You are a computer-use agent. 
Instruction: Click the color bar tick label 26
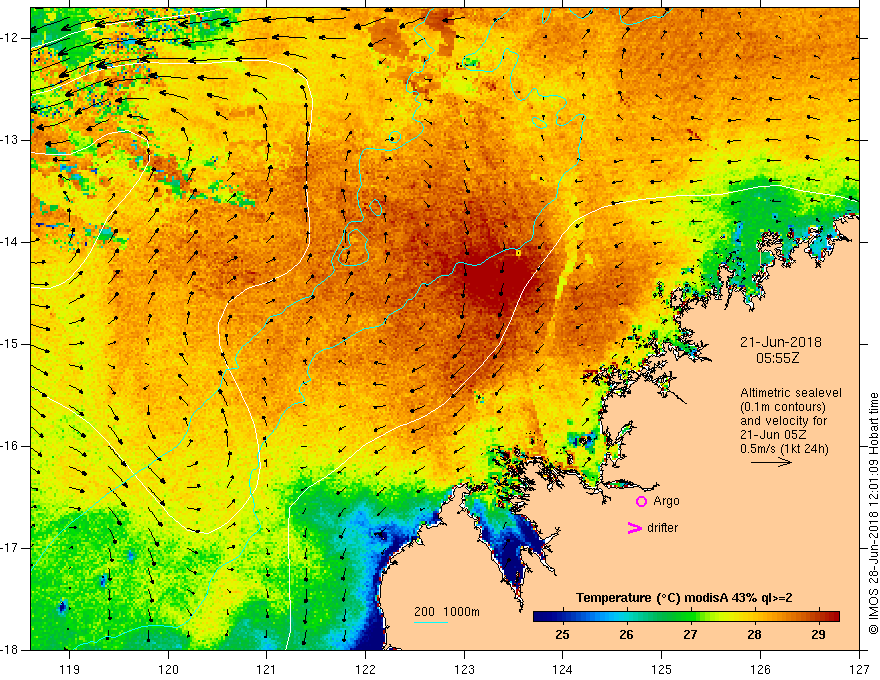pyautogui.click(x=626, y=635)
